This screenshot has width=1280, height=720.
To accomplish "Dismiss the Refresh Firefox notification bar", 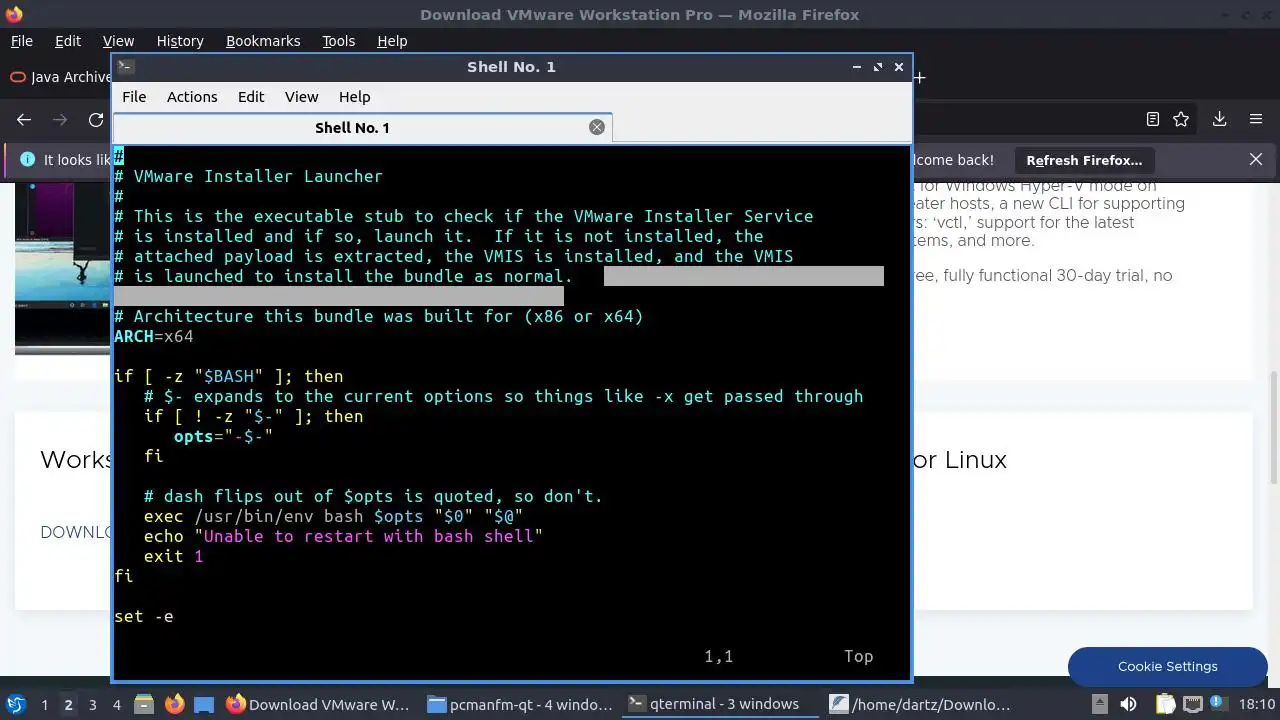I will click(1256, 159).
